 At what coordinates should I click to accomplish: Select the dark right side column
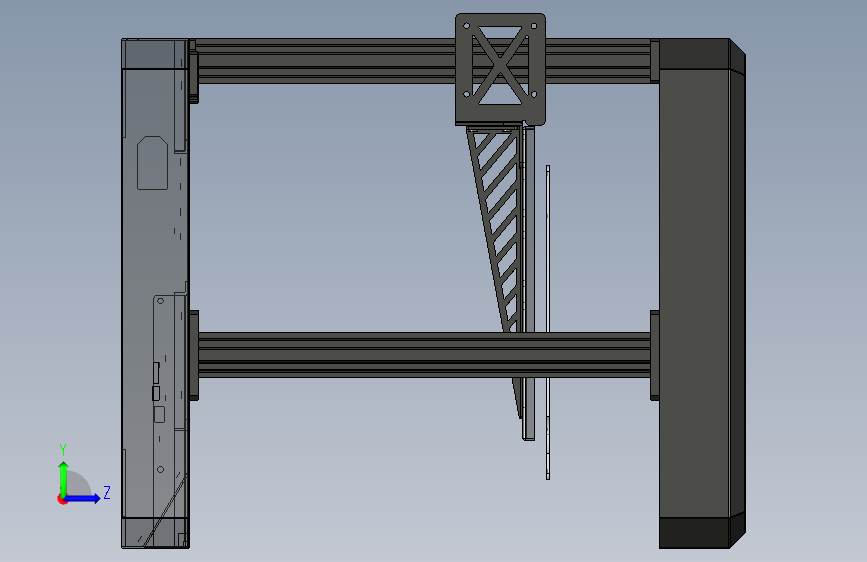[702, 293]
